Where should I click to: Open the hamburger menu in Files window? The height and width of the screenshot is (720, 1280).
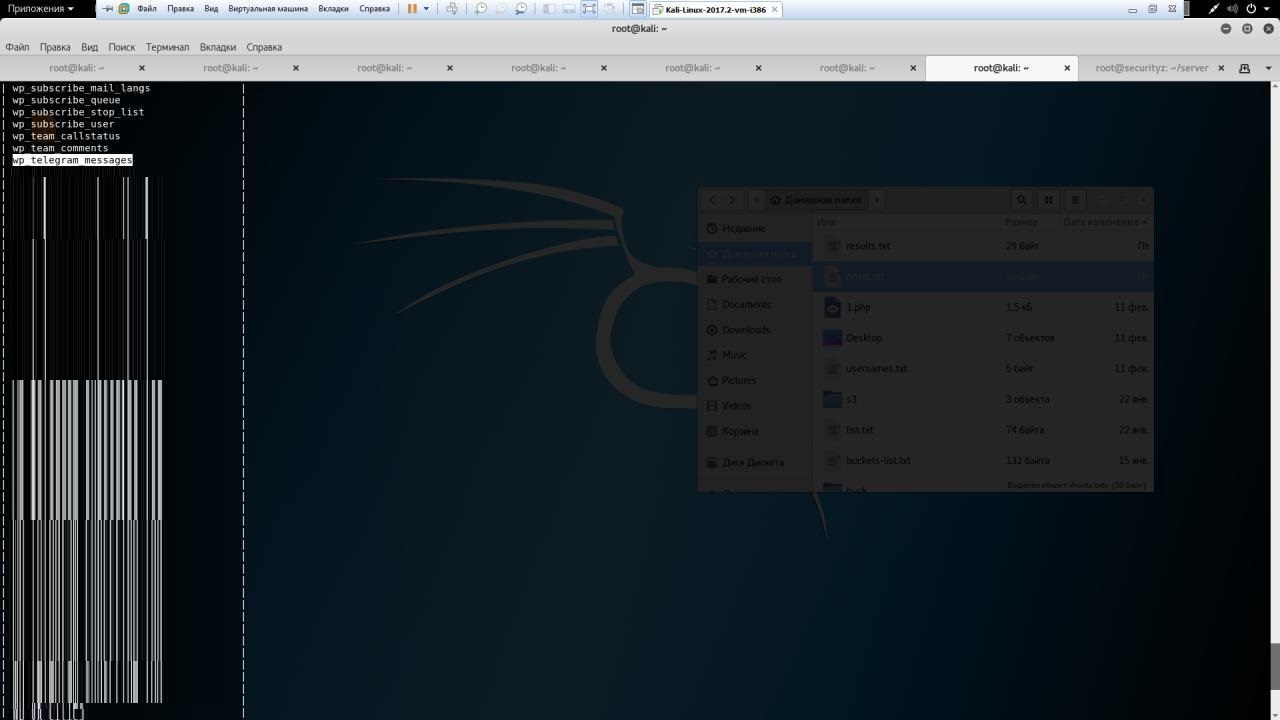[x=1075, y=199]
